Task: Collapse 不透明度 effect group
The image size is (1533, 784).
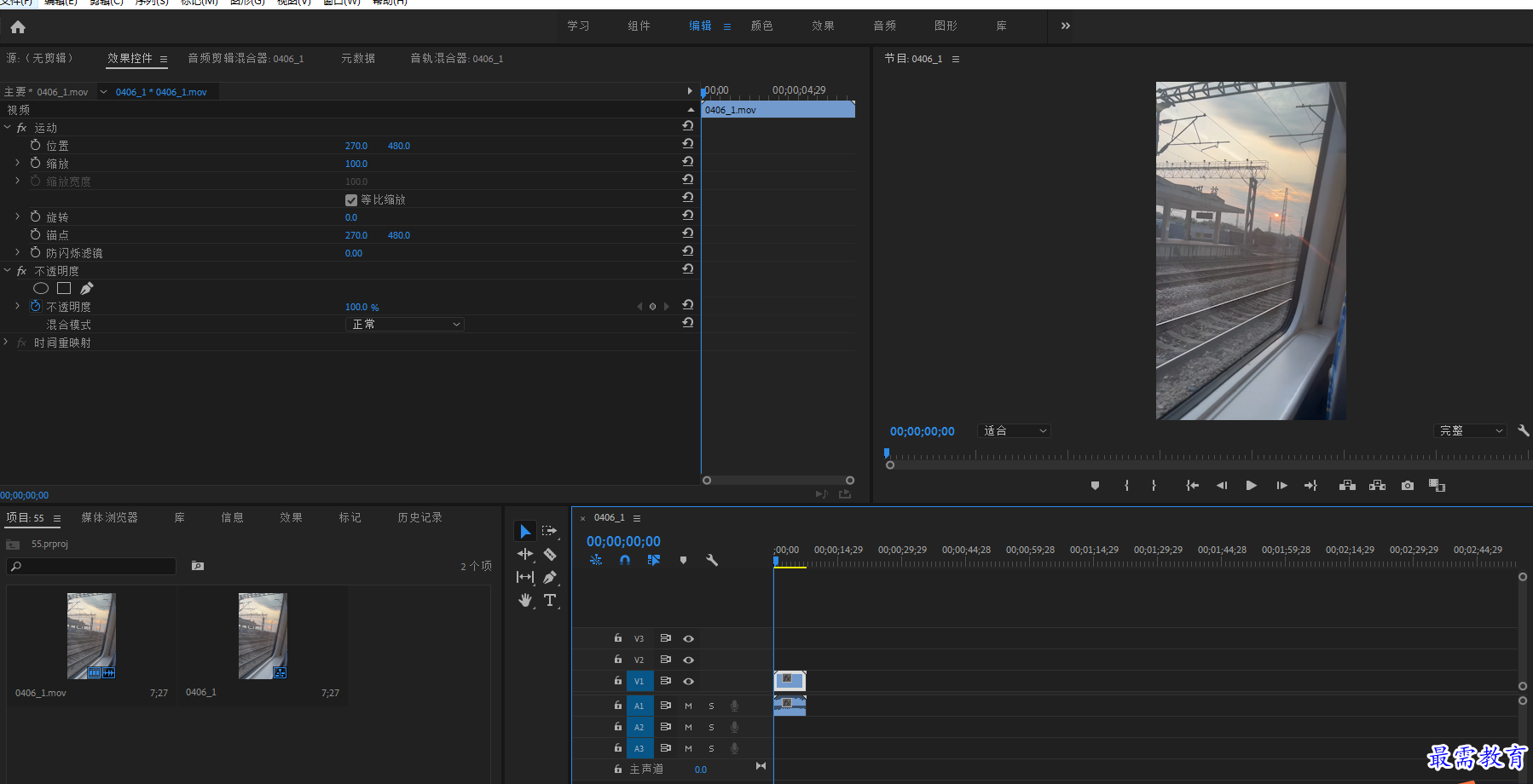Action: pos(7,270)
